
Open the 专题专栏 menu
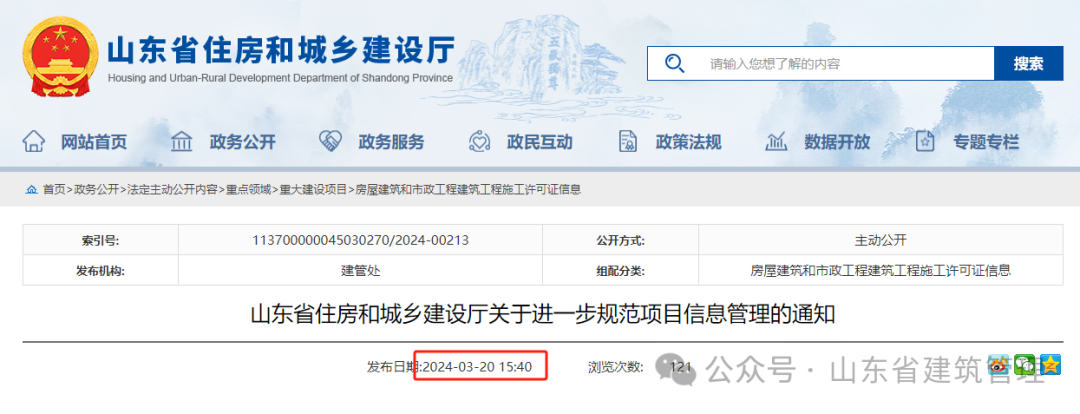(986, 143)
